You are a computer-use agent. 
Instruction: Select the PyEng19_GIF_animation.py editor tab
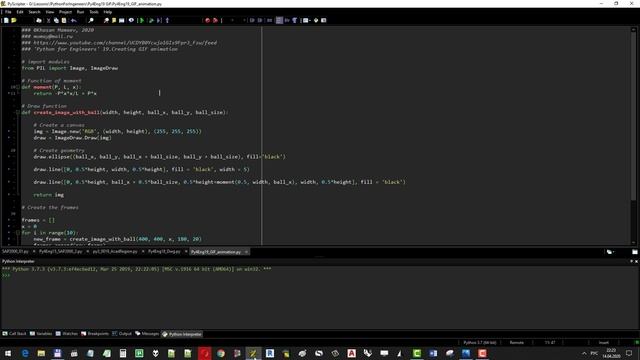pos(216,252)
